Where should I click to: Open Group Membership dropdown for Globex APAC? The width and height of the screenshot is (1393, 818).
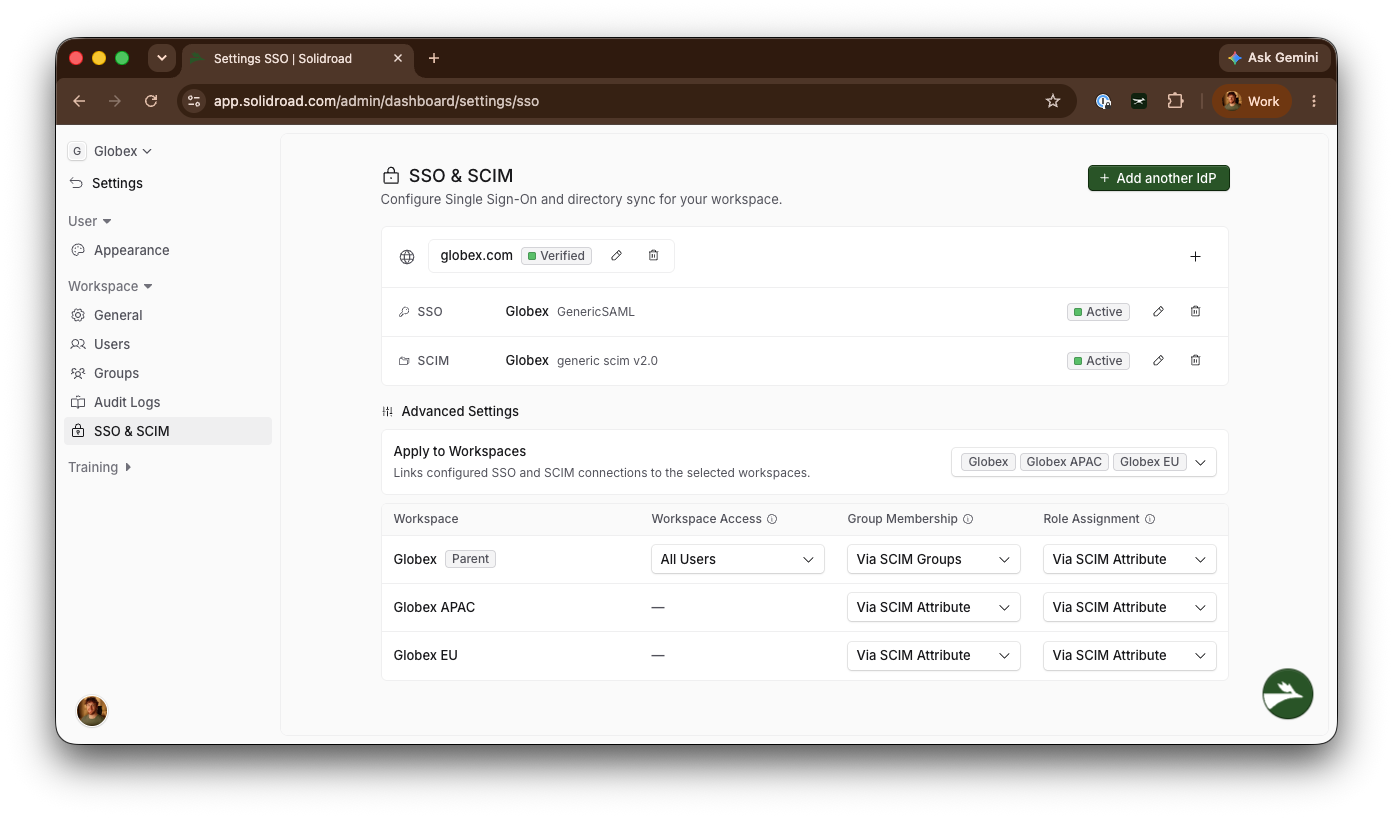(934, 607)
